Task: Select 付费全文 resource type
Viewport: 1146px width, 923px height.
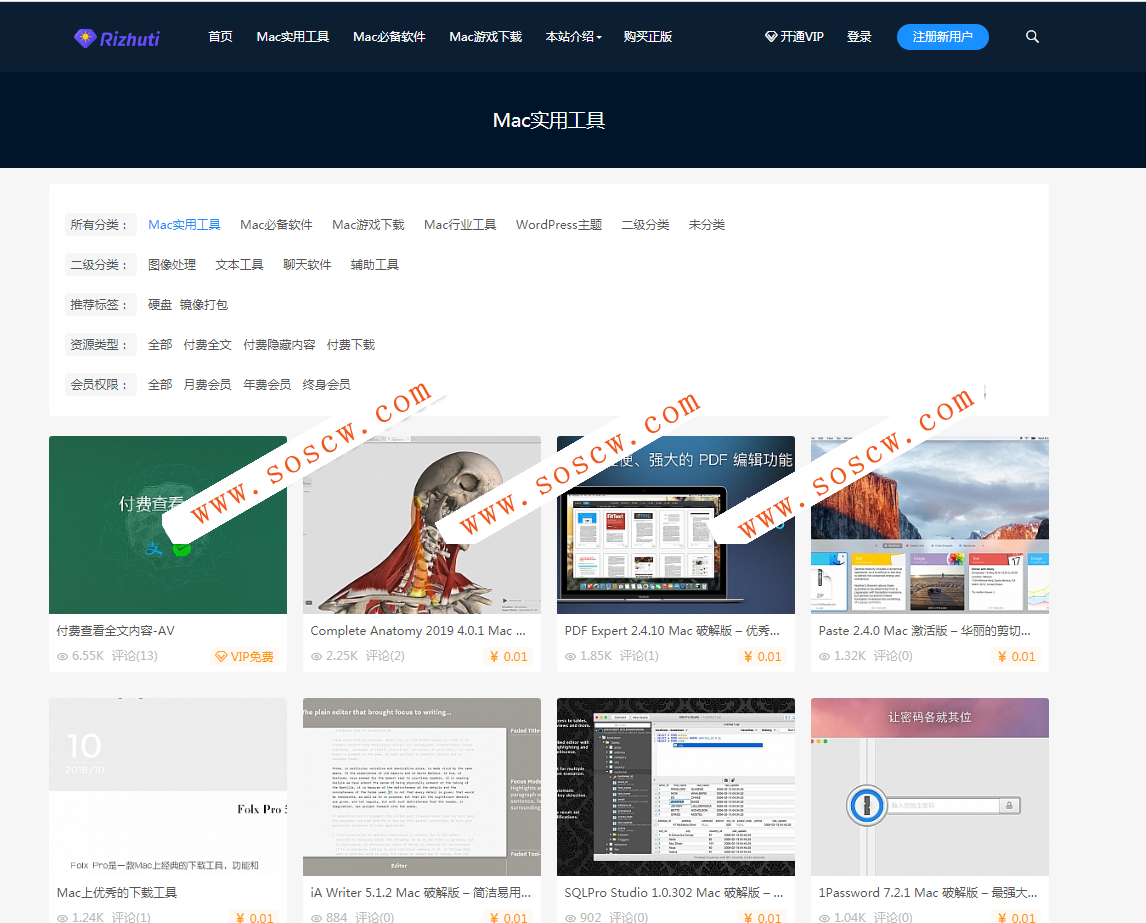Action: pyautogui.click(x=208, y=344)
